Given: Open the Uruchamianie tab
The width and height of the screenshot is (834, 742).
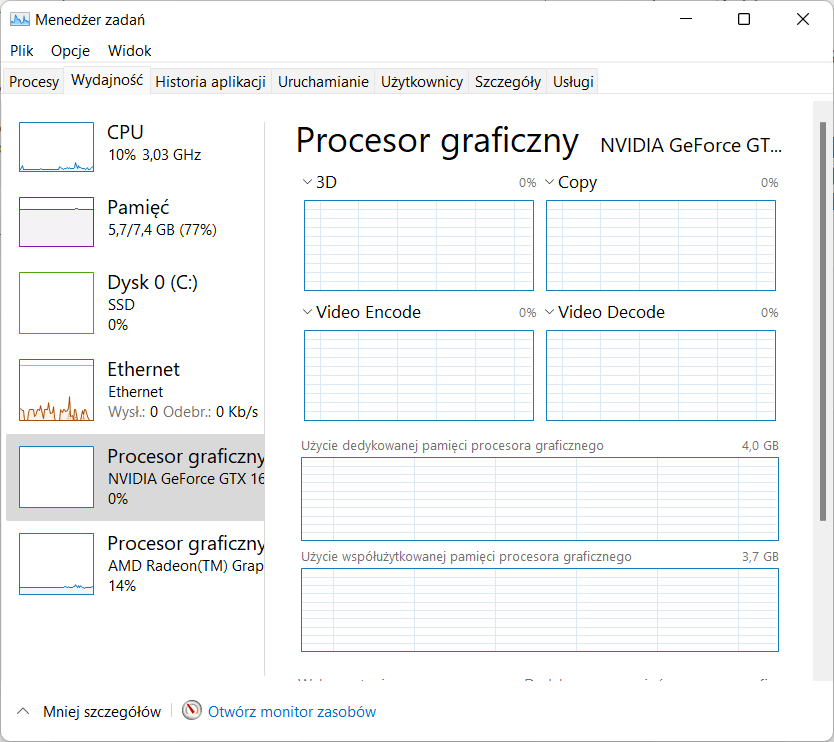Looking at the screenshot, I should 323,82.
